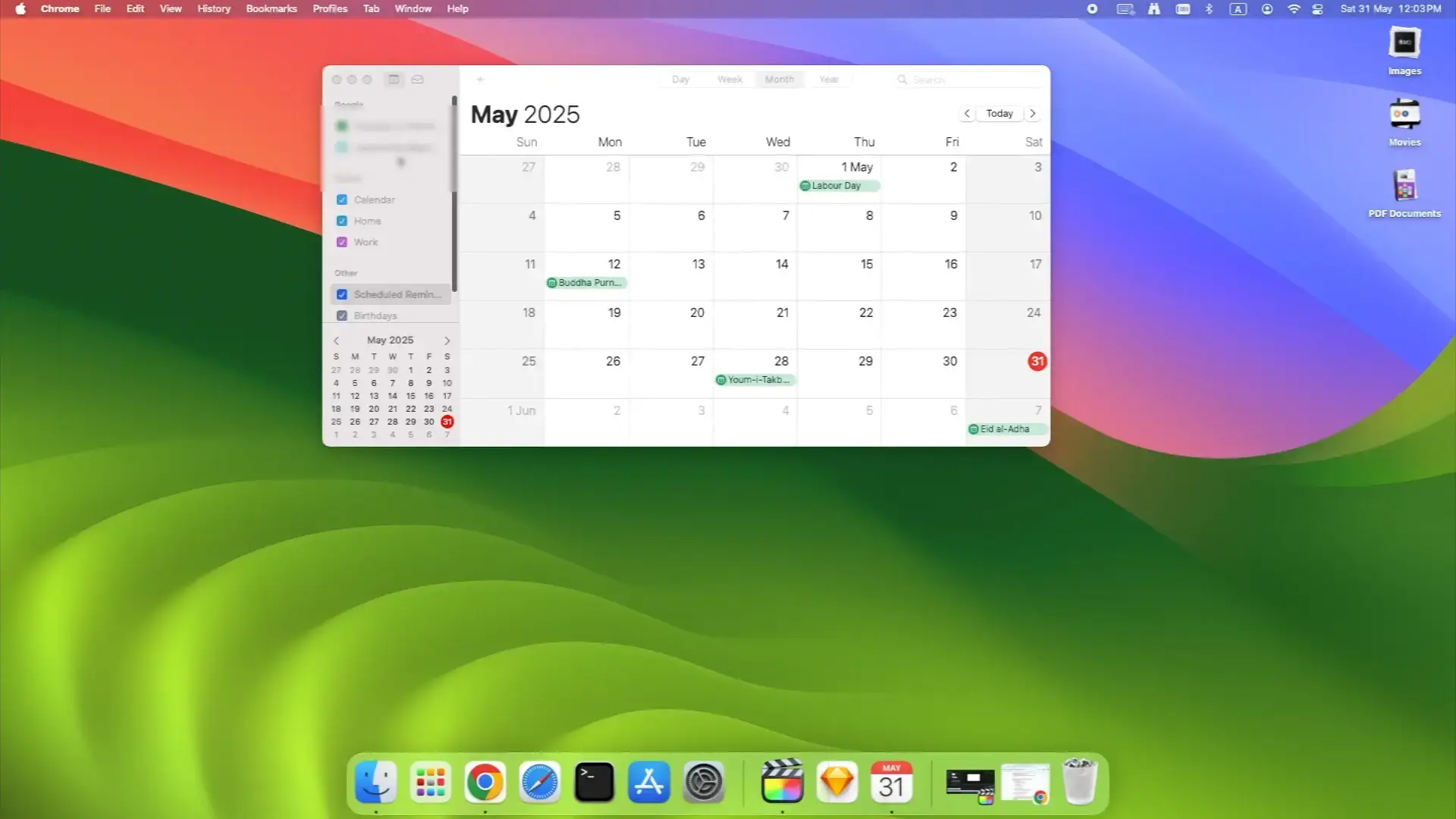Switch to the Year view
1456x819 pixels.
(828, 79)
